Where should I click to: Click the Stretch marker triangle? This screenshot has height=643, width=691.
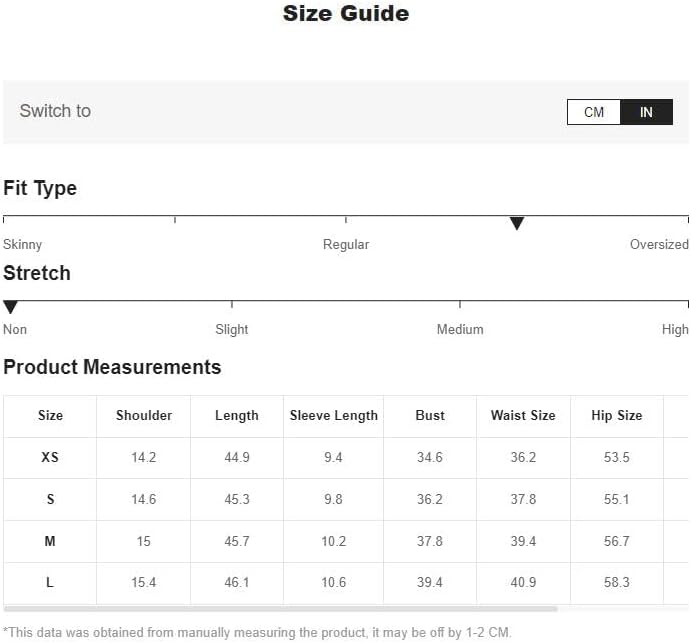tap(11, 308)
